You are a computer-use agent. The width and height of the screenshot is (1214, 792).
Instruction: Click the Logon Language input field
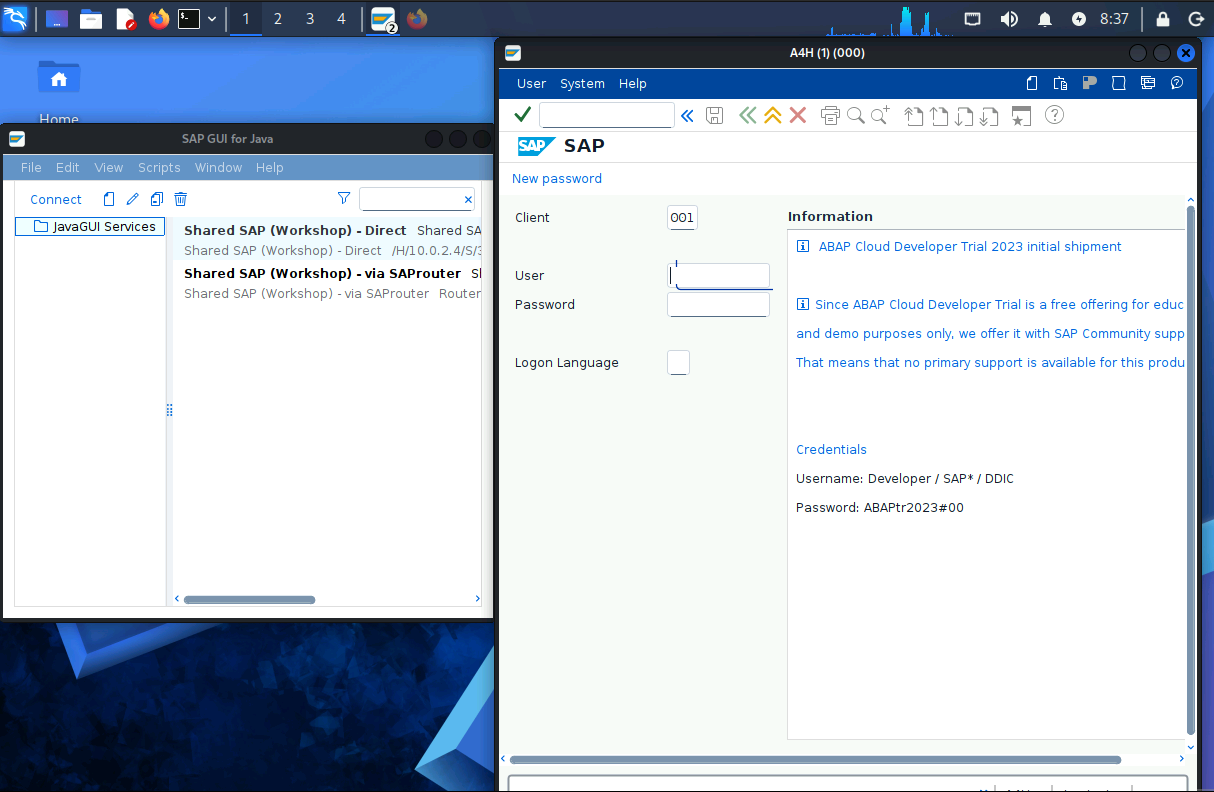(x=678, y=363)
